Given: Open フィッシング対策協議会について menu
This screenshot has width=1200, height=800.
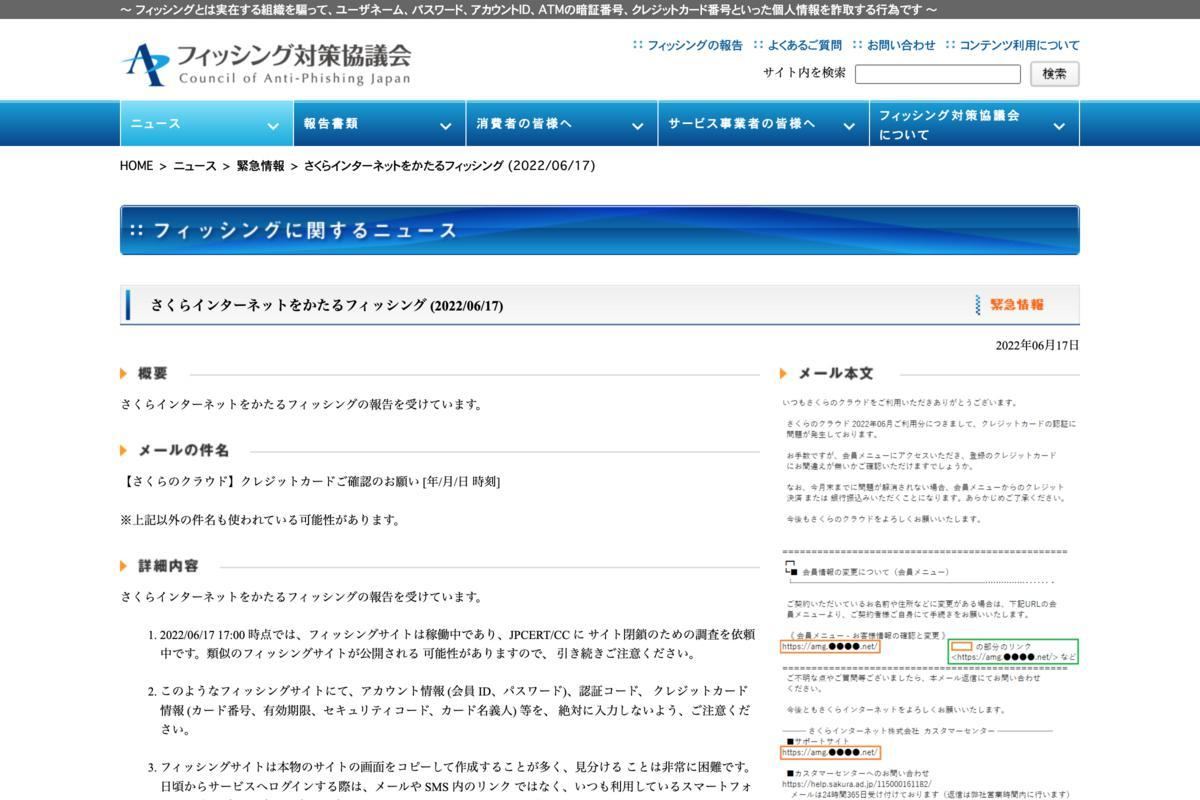Looking at the screenshot, I should [974, 124].
